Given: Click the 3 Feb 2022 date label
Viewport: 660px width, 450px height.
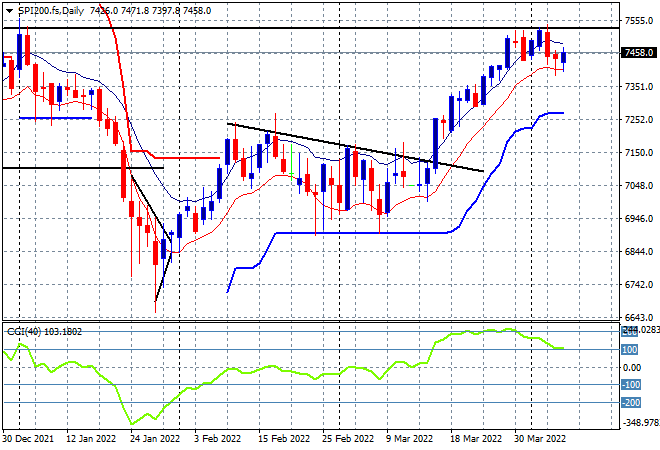Looking at the screenshot, I should pos(218,439).
